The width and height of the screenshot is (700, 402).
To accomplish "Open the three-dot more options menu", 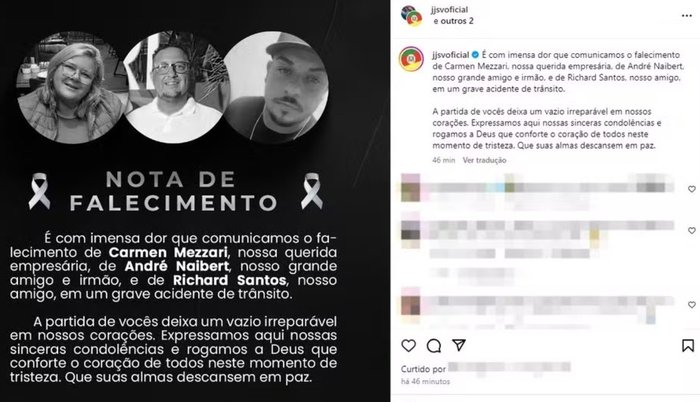I will click(x=687, y=16).
